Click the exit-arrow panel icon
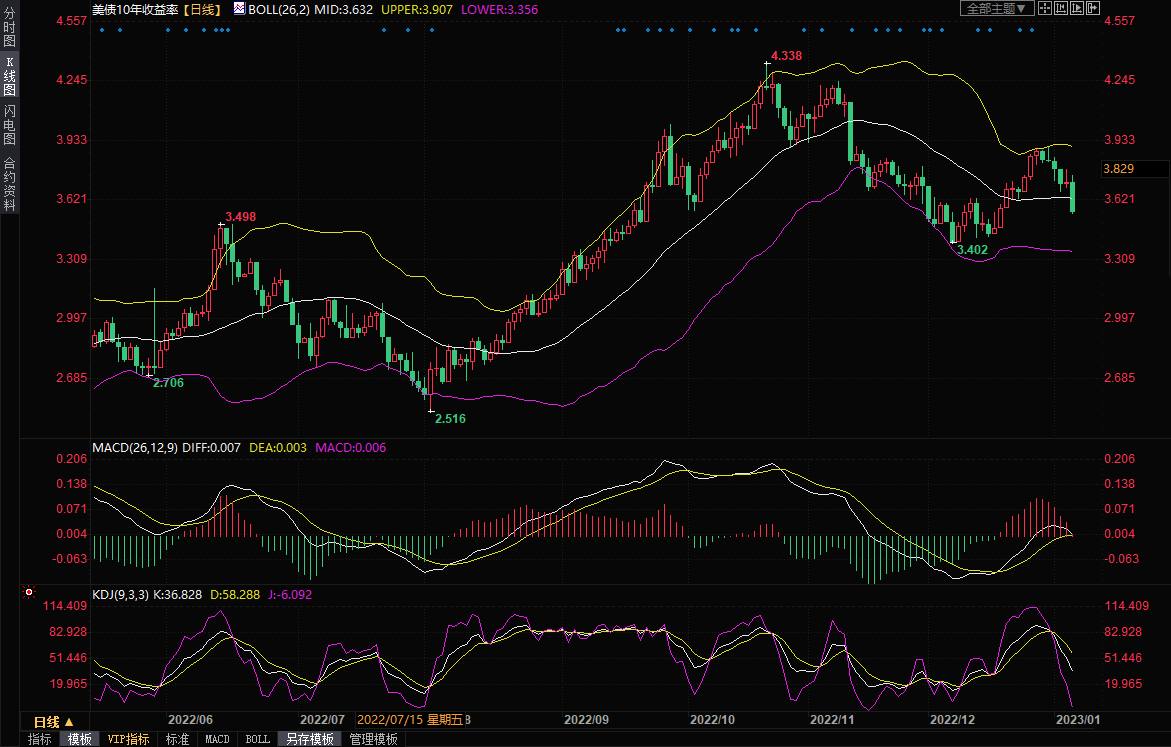 pos(1093,9)
